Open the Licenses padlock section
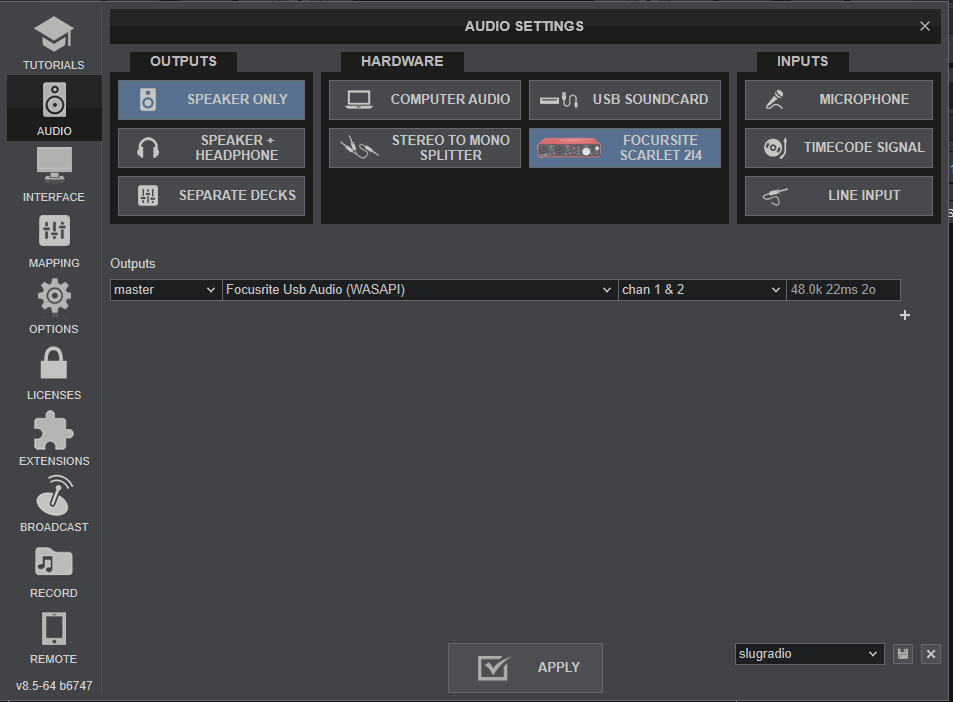This screenshot has height=702, width=953. click(54, 373)
